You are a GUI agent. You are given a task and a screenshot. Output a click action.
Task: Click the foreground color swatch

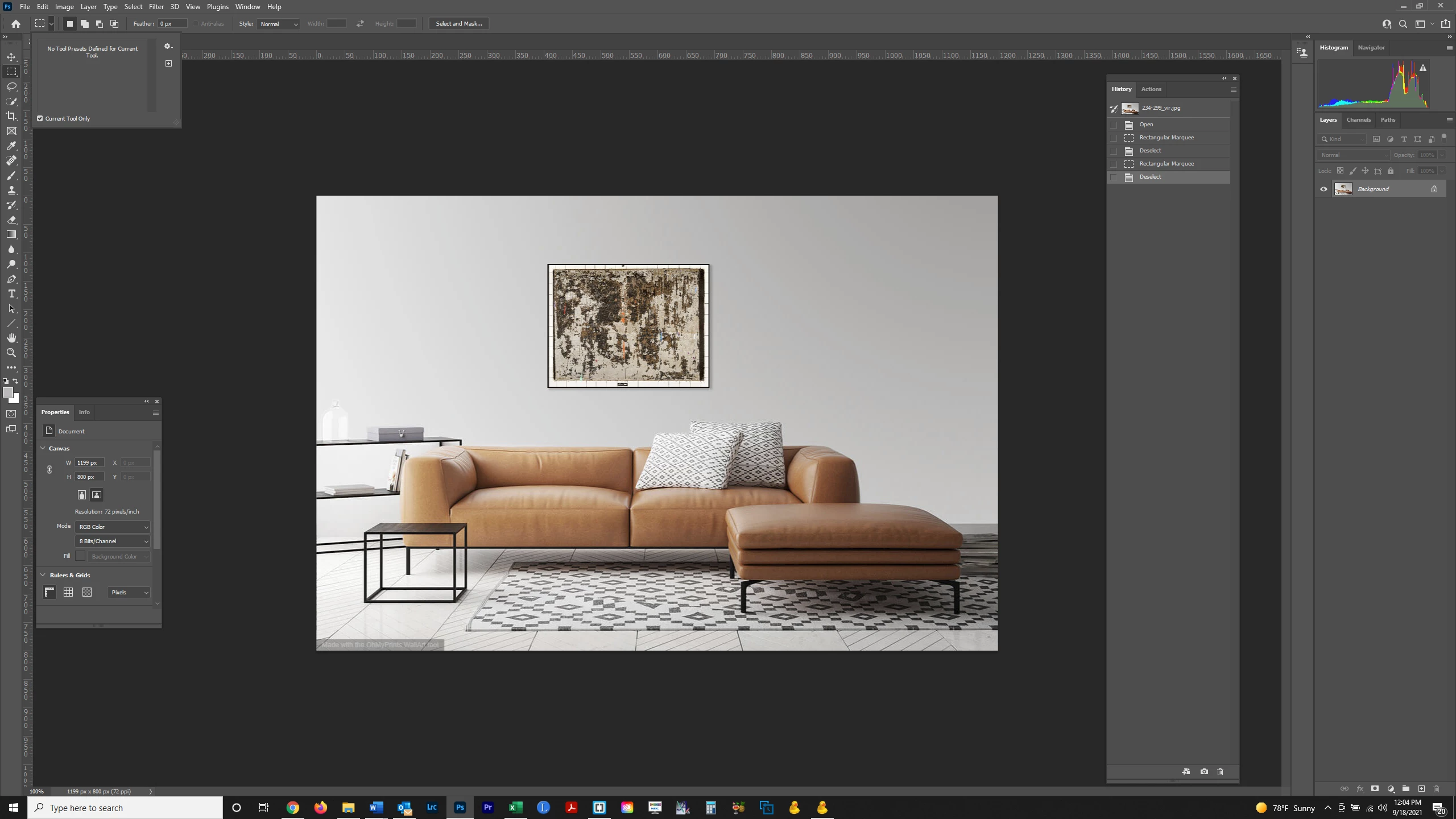(7, 392)
